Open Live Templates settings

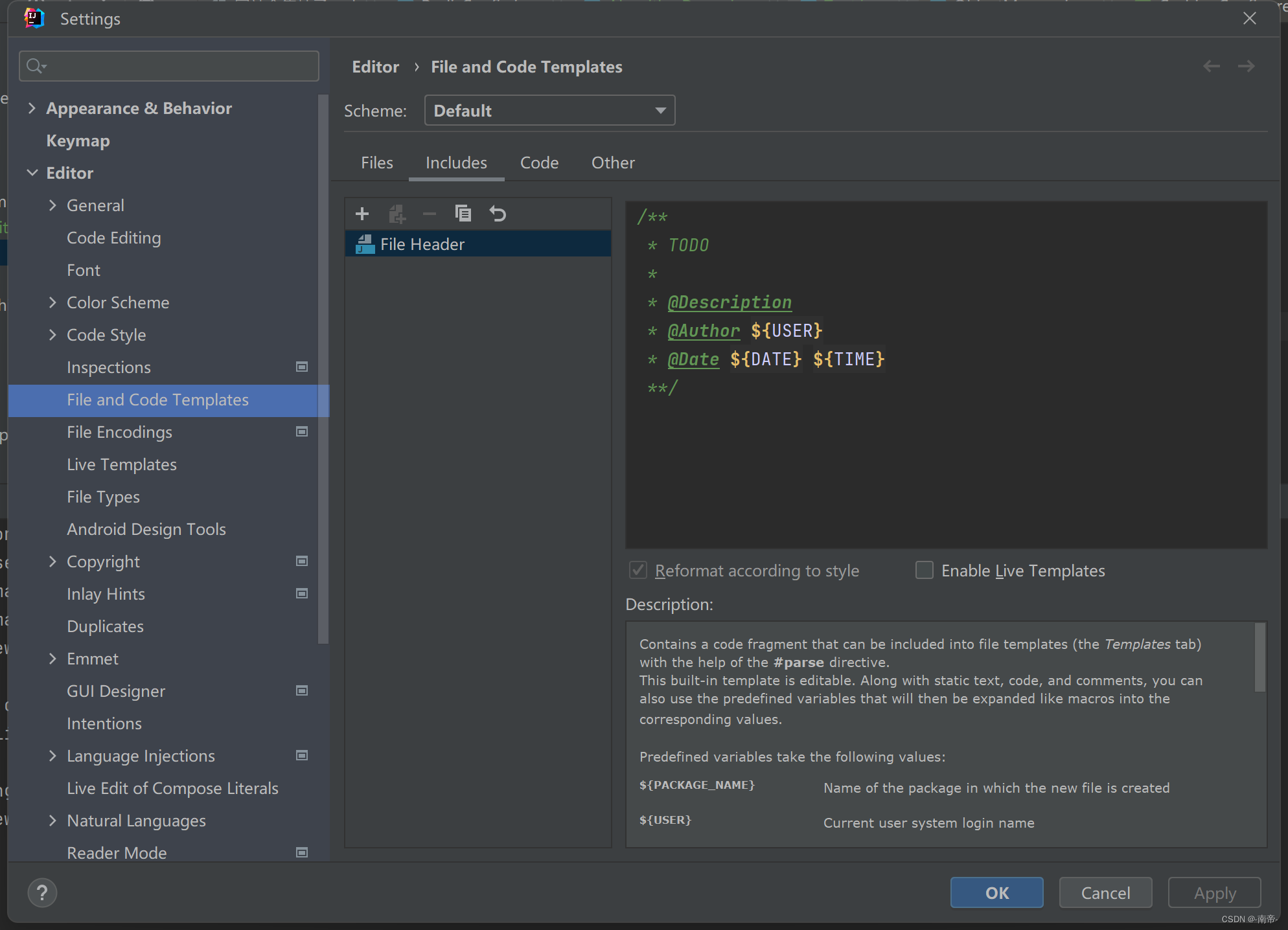coord(121,464)
